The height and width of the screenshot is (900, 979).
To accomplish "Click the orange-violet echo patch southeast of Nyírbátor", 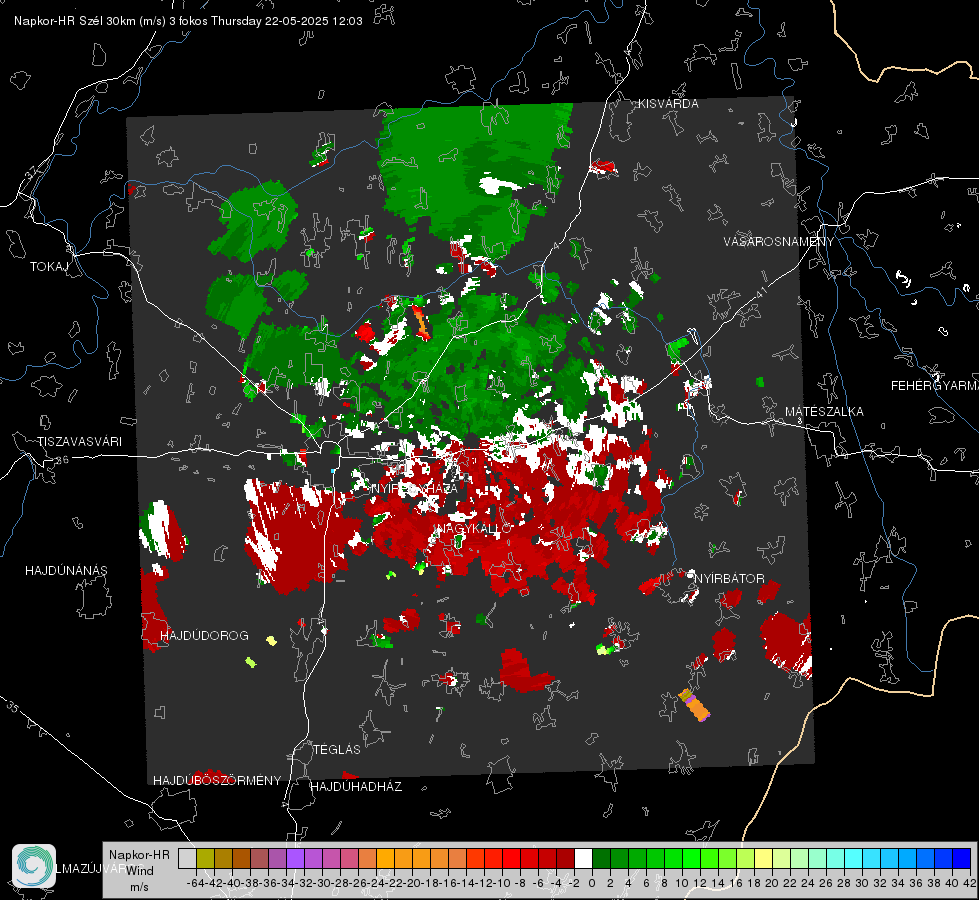I will click(695, 705).
